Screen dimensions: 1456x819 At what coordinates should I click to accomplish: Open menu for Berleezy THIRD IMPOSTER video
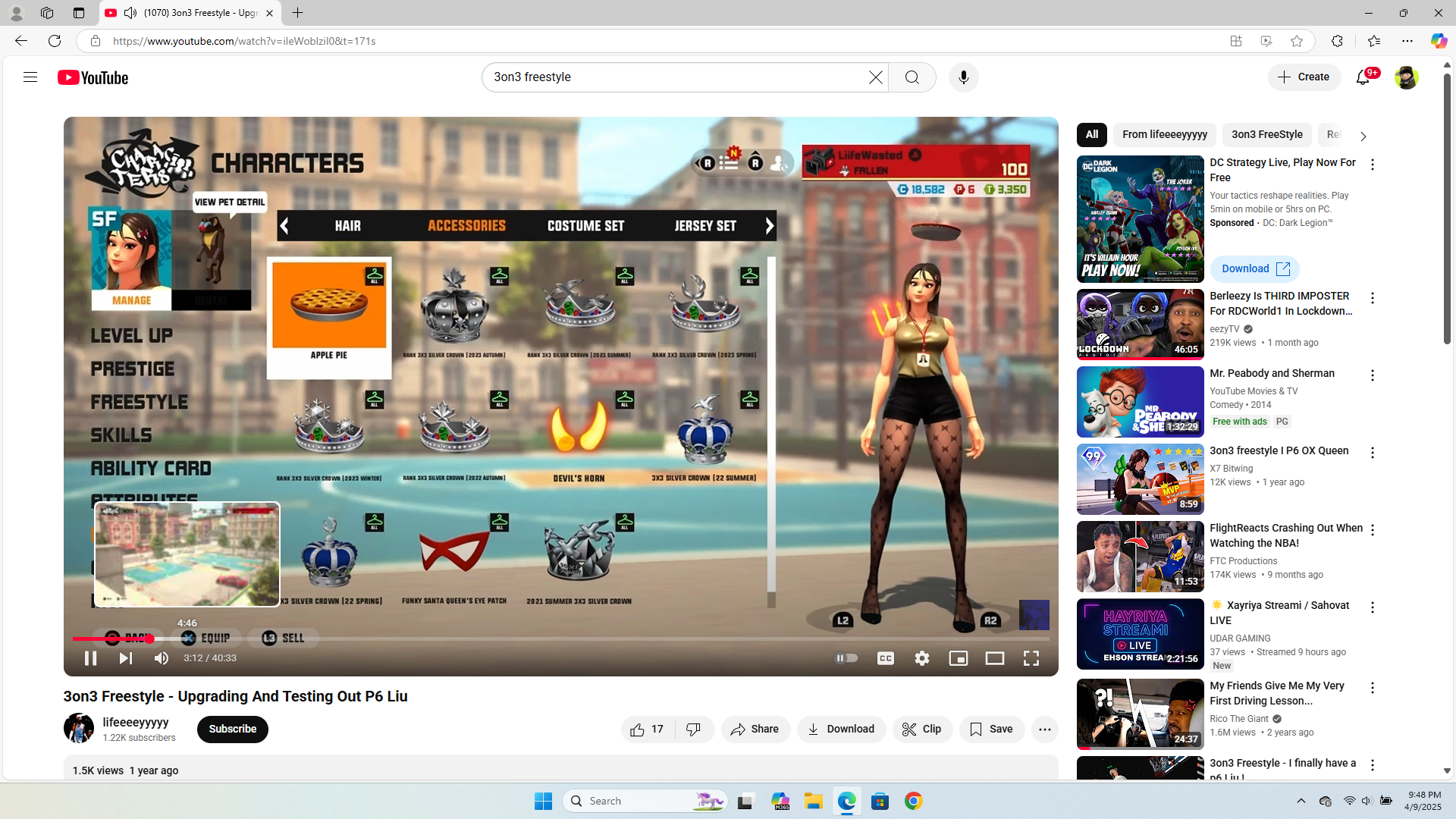(x=1372, y=298)
